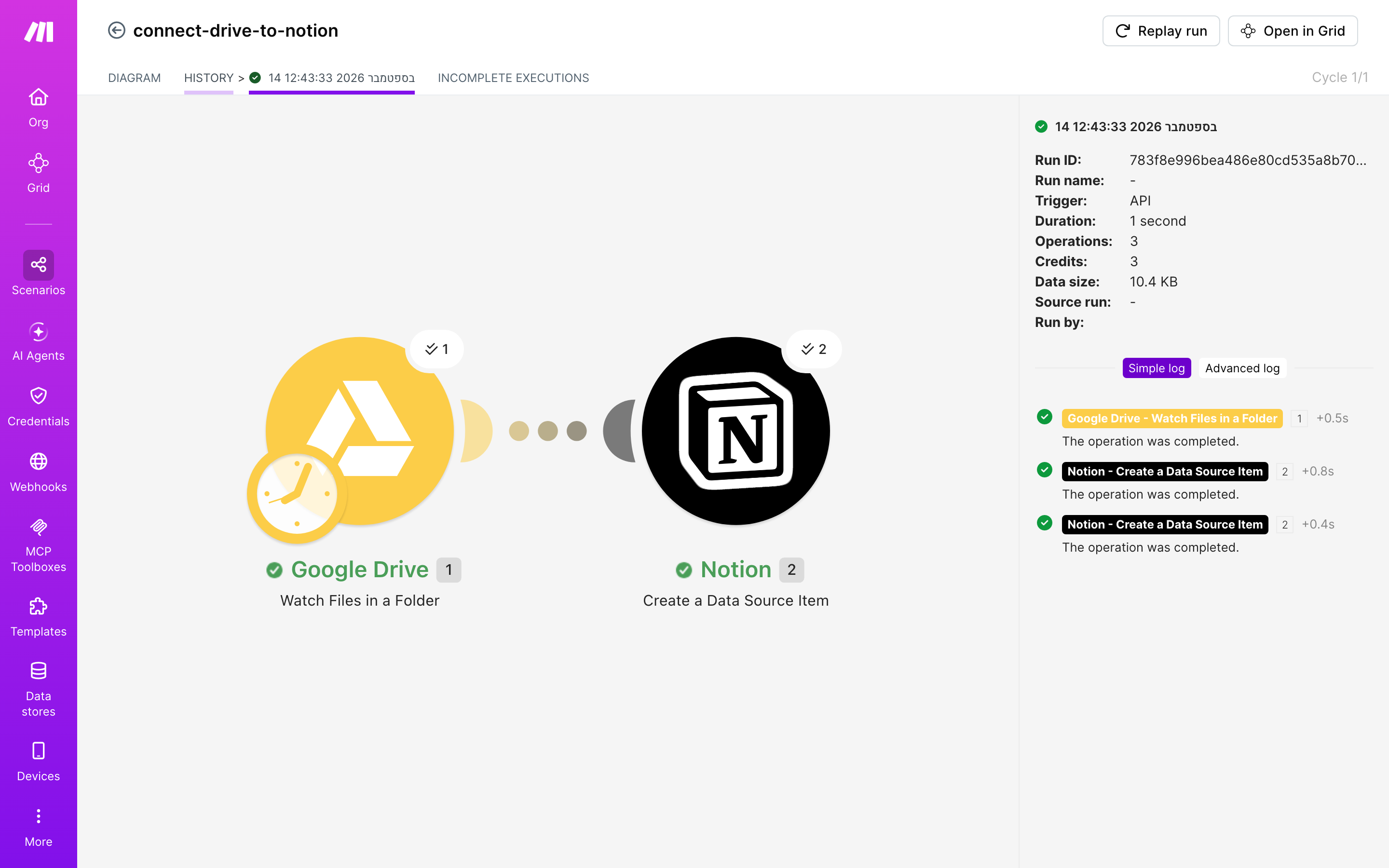
Task: Switch to the DIAGRAM tab
Action: pos(134,78)
